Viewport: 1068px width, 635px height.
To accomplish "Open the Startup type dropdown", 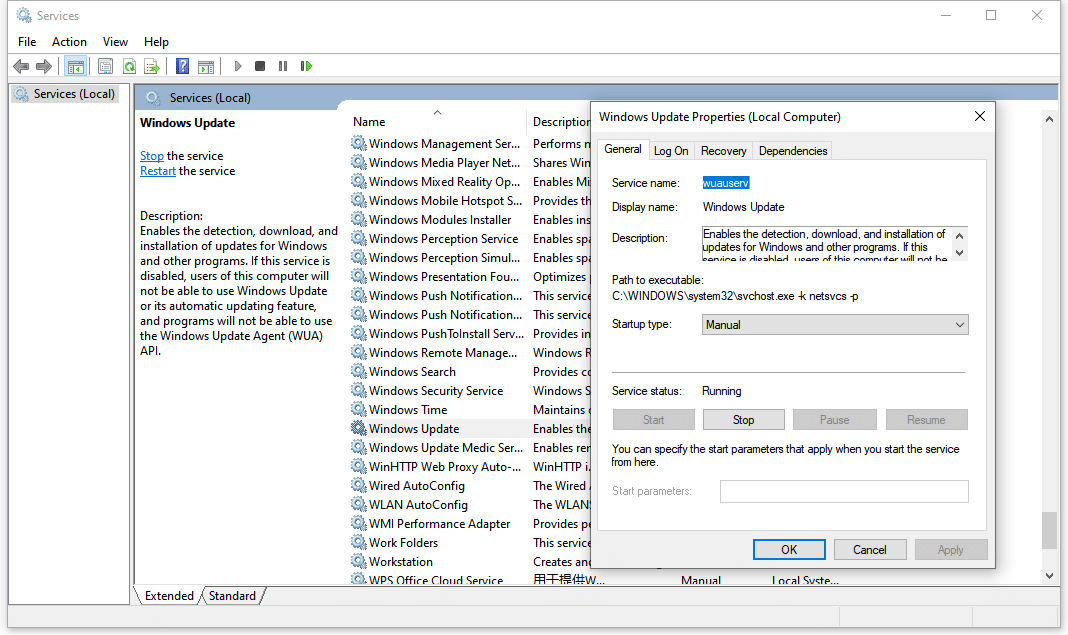I will pyautogui.click(x=835, y=325).
